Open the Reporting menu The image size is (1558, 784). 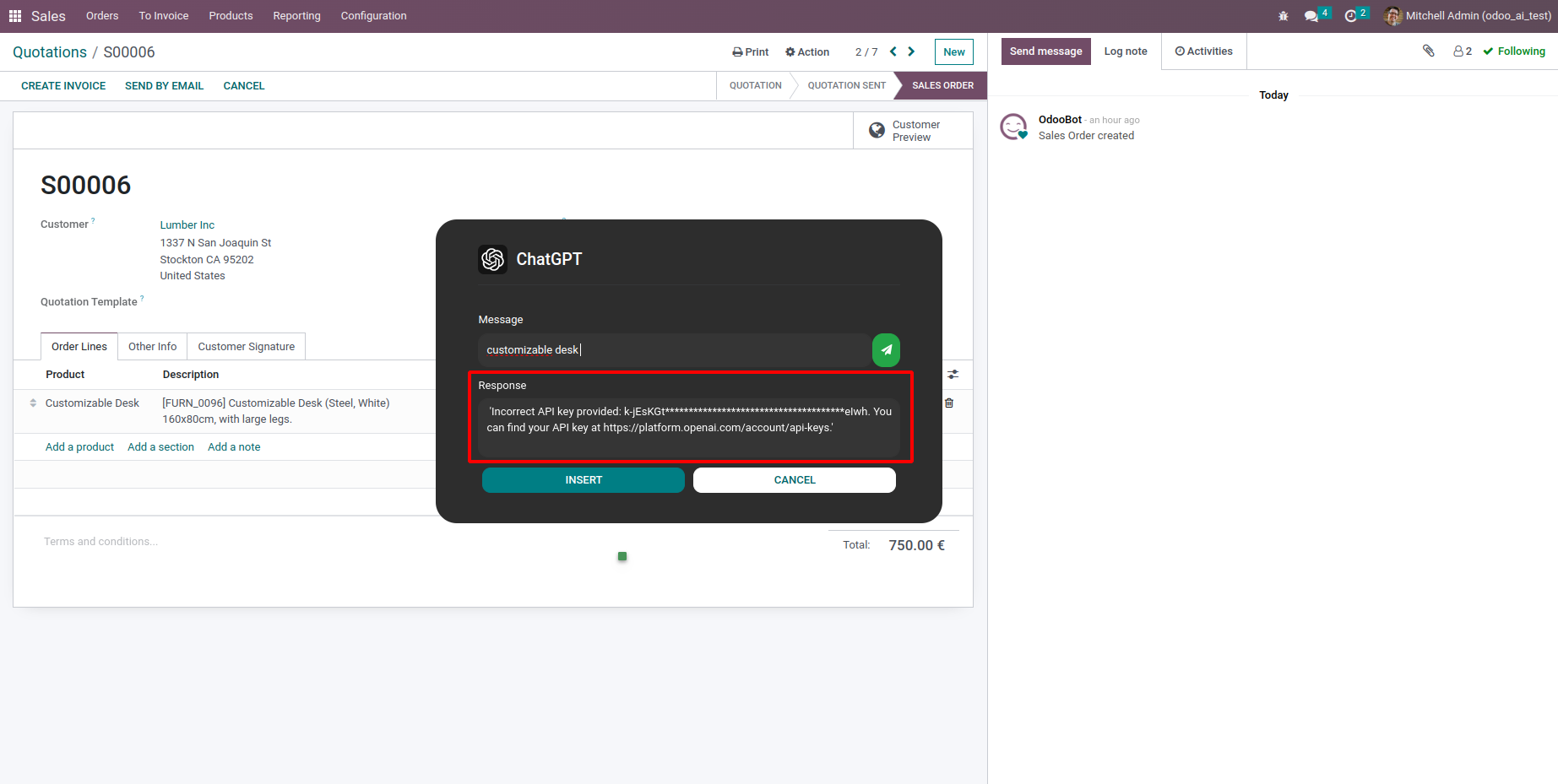click(296, 16)
